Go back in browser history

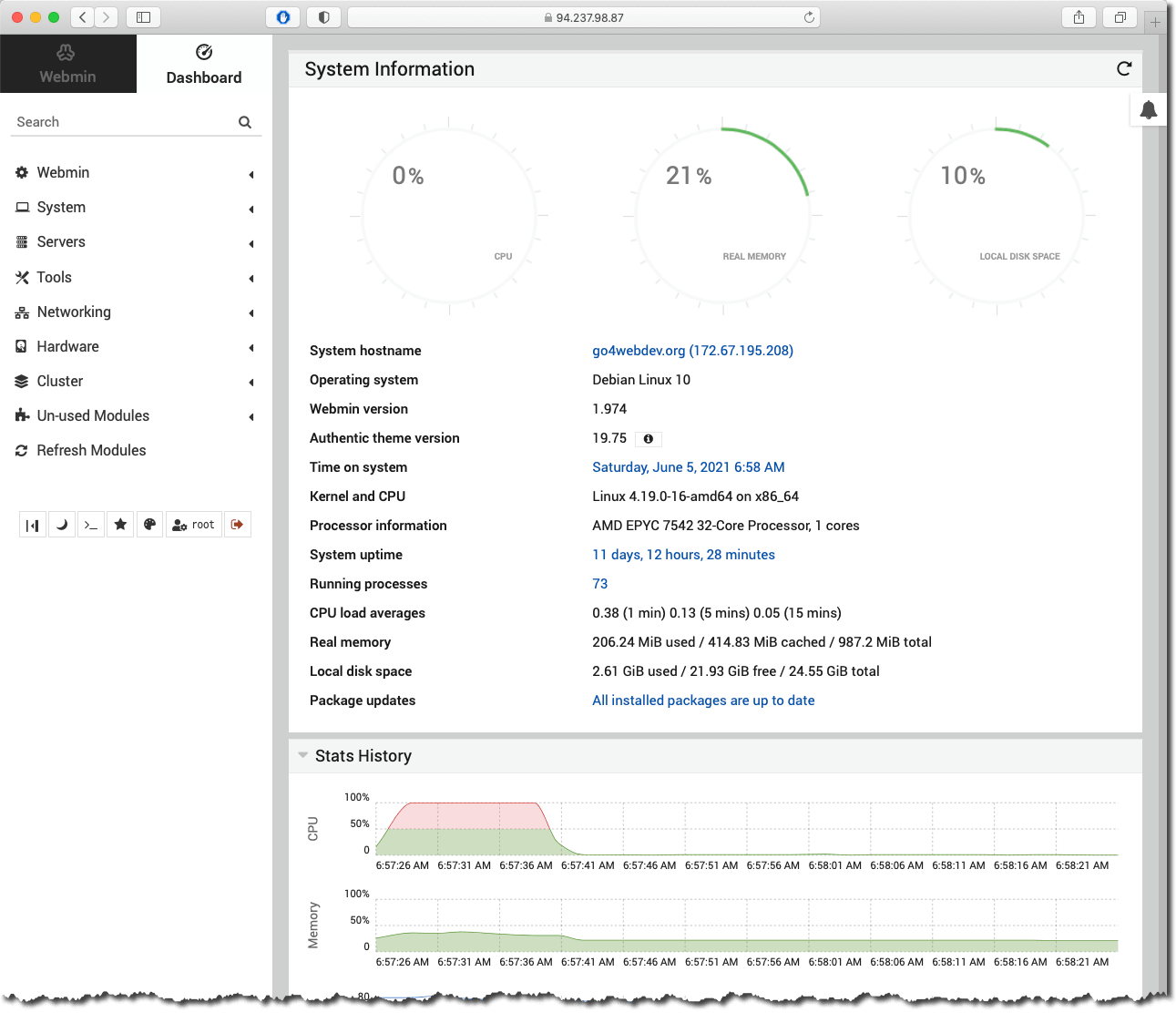83,17
